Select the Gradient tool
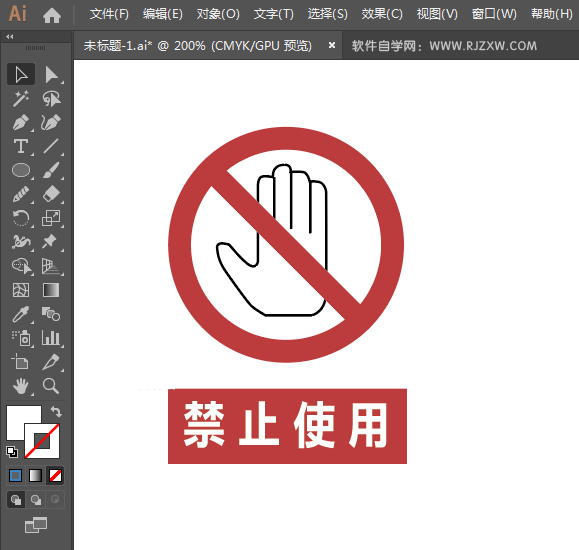Screen dimensions: 579x550 pyautogui.click(x=51, y=290)
